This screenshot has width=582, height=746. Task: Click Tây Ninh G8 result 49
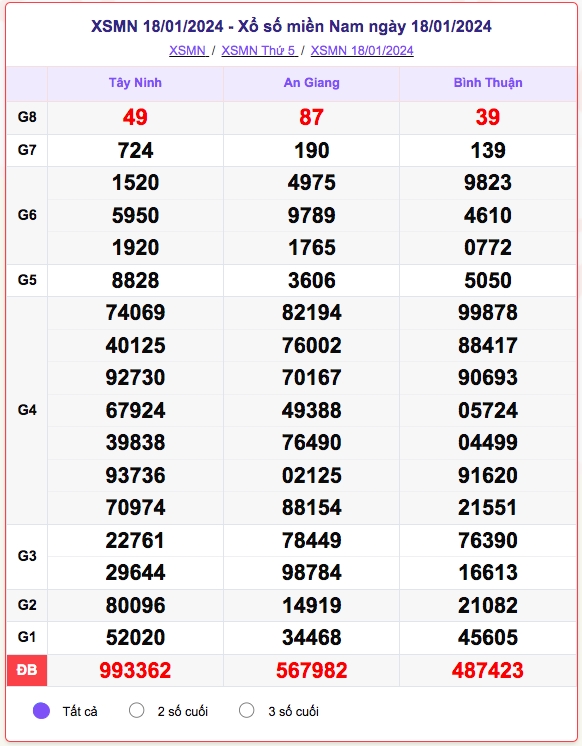pyautogui.click(x=135, y=118)
